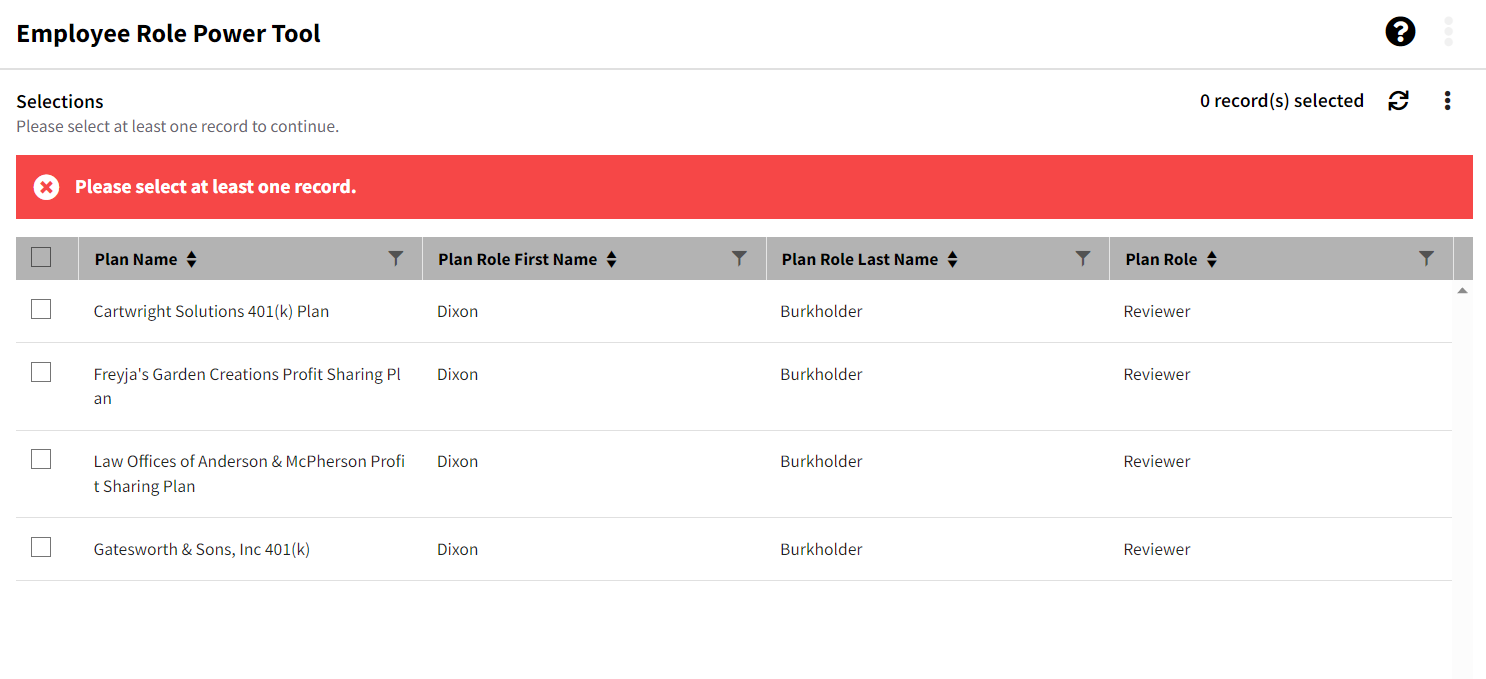Viewport: 1486px width, 679px height.
Task: Open the help question mark icon
Action: 1400,32
